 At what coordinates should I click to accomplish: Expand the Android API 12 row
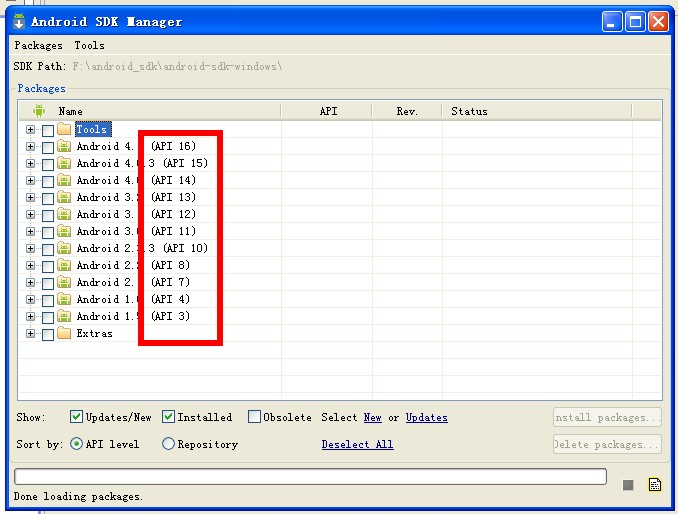(x=30, y=214)
